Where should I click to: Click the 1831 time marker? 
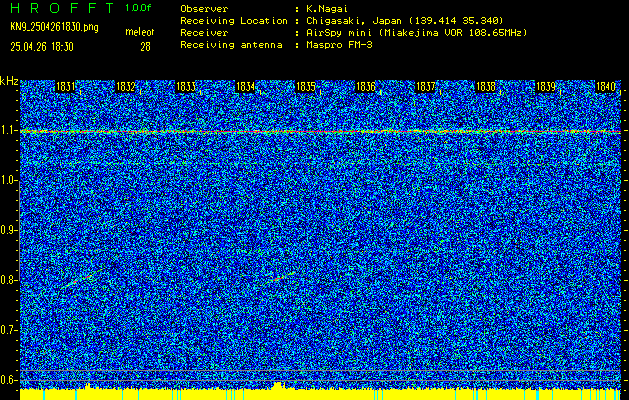point(65,87)
